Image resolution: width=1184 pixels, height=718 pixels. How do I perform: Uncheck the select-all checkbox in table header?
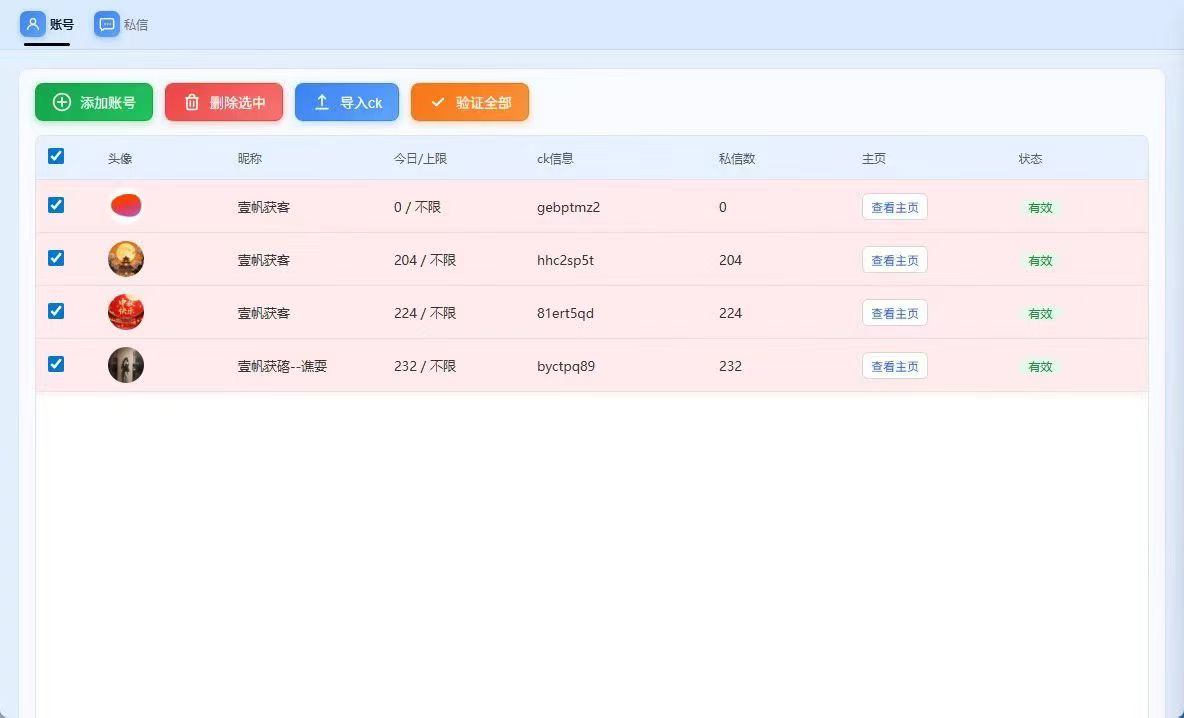pos(56,156)
